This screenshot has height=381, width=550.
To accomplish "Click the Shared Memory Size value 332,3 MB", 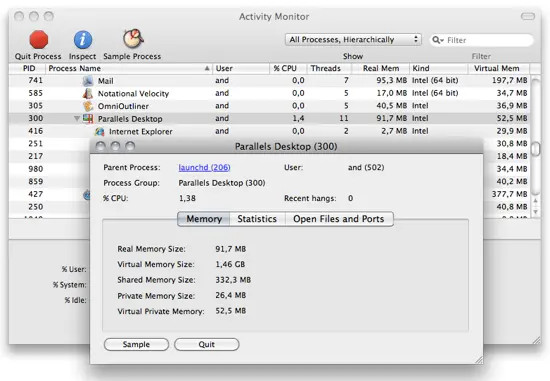I will click(233, 280).
